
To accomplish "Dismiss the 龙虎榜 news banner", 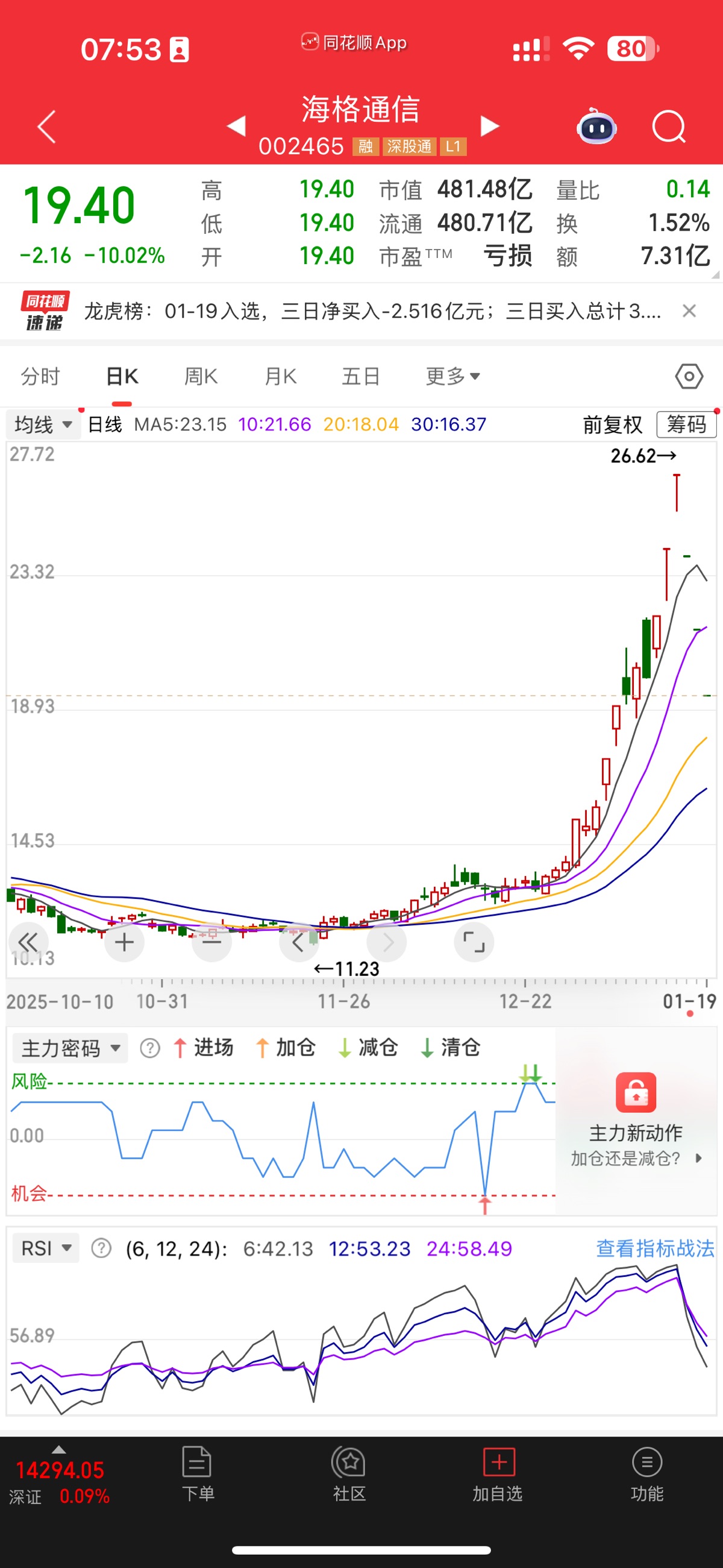I will (689, 311).
